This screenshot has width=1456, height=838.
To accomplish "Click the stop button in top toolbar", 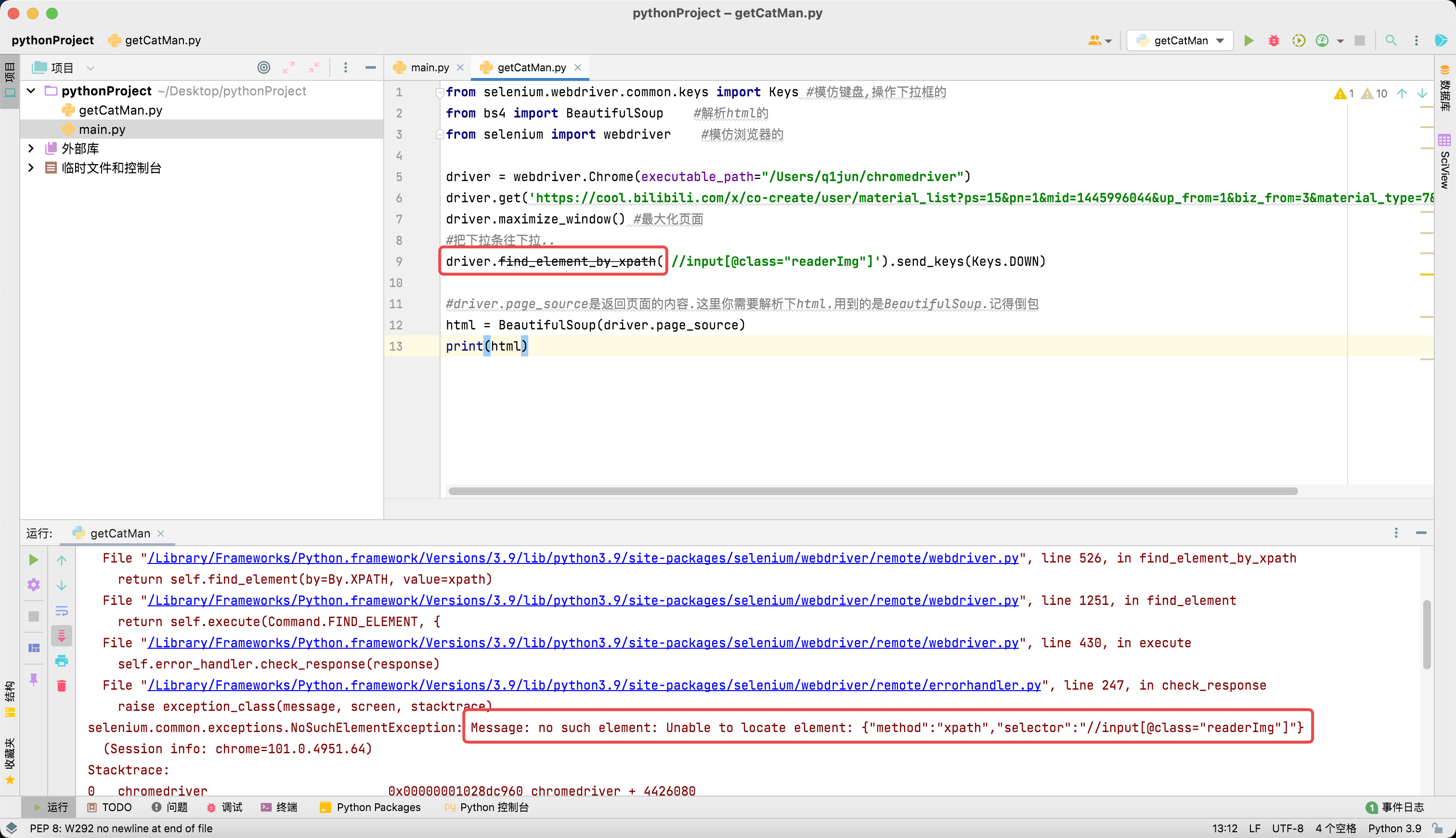I will [1359, 40].
